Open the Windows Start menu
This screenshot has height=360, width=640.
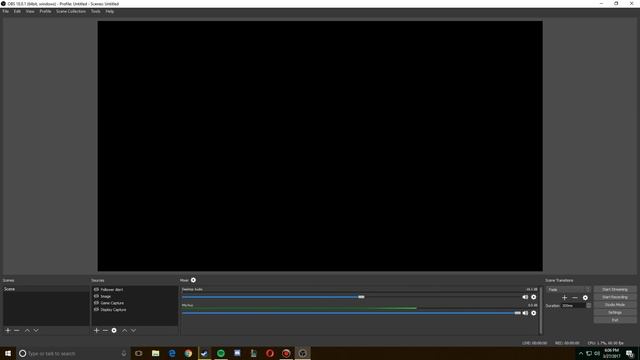pyautogui.click(x=8, y=353)
